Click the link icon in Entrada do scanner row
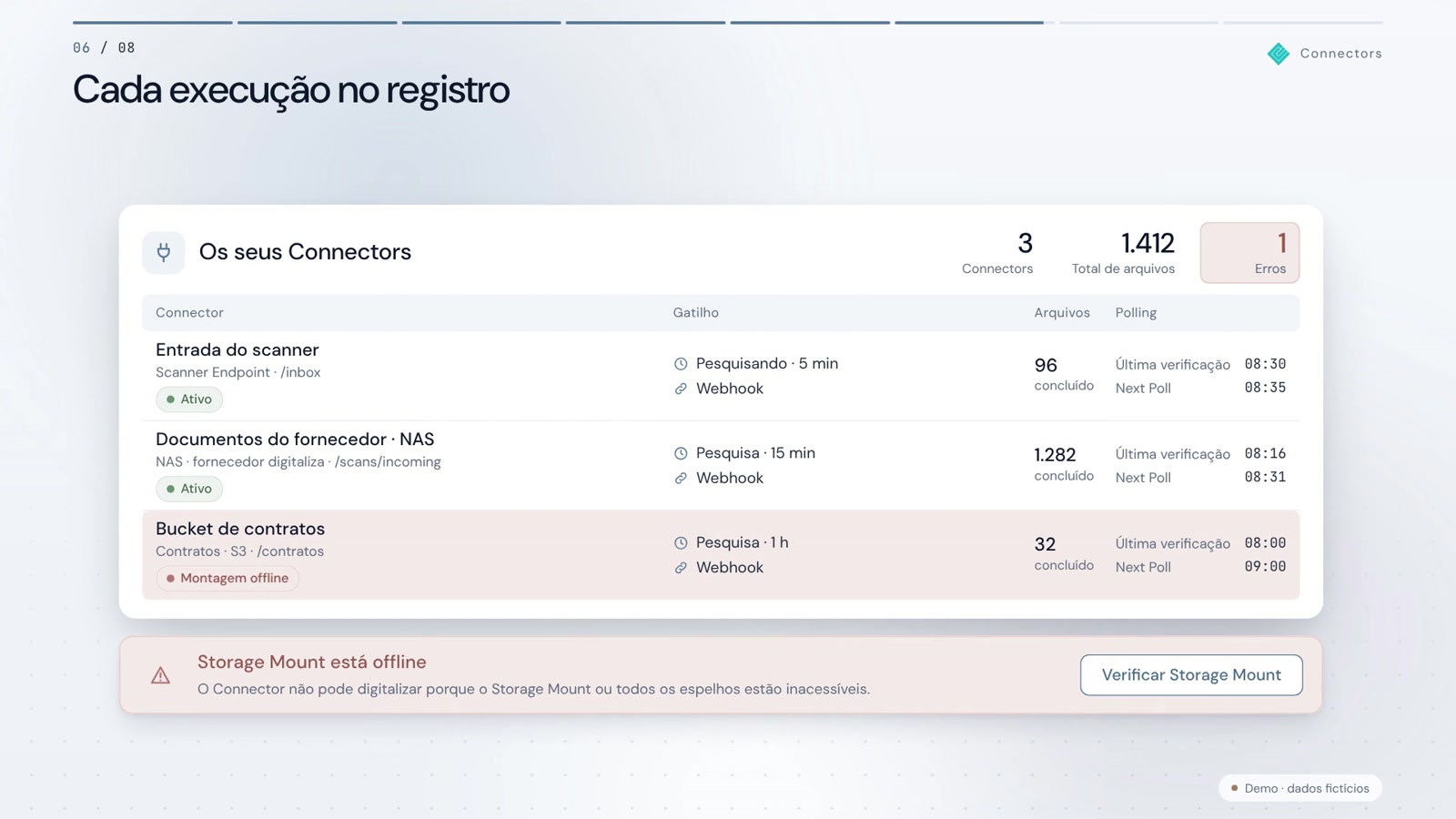The height and width of the screenshot is (819, 1456). [x=681, y=389]
